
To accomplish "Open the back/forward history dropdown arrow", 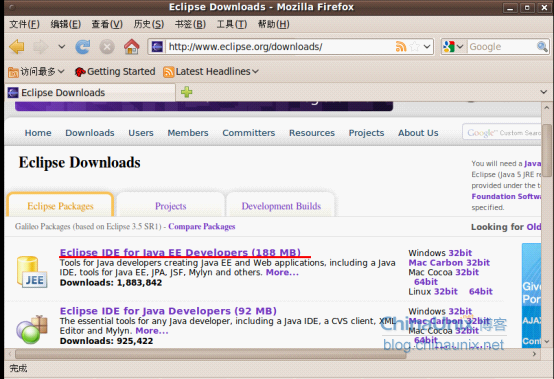I will click(62, 47).
